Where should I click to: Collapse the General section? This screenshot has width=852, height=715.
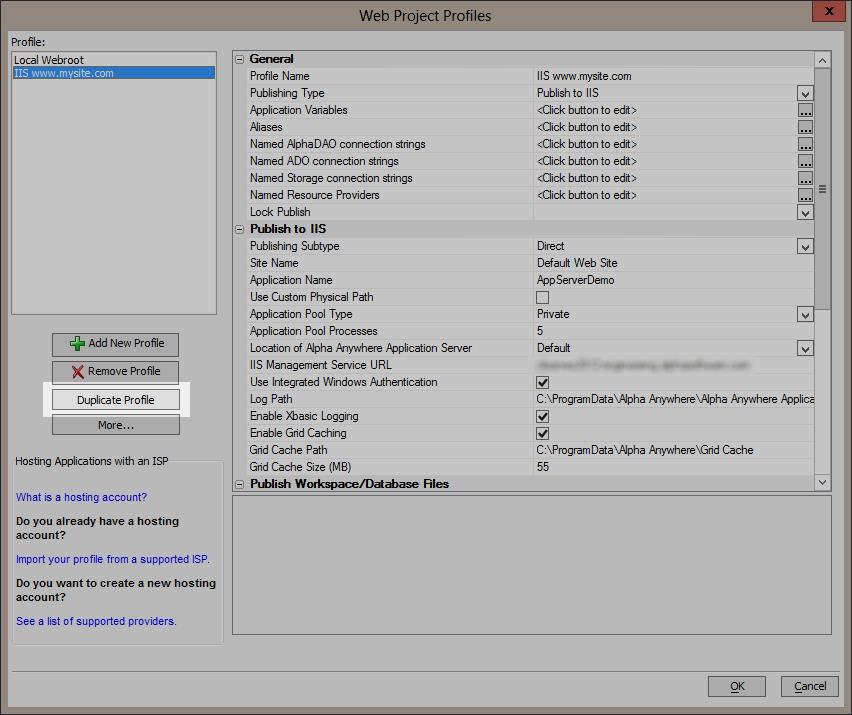click(240, 59)
